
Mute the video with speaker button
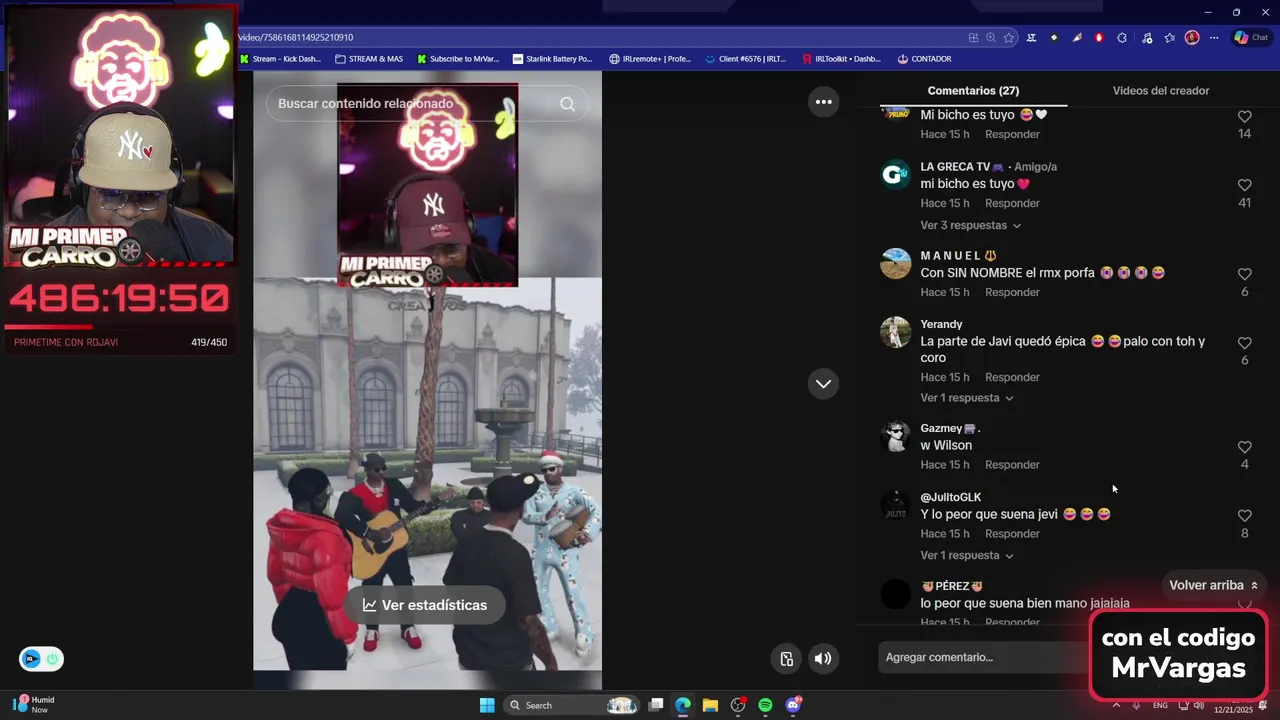click(823, 658)
